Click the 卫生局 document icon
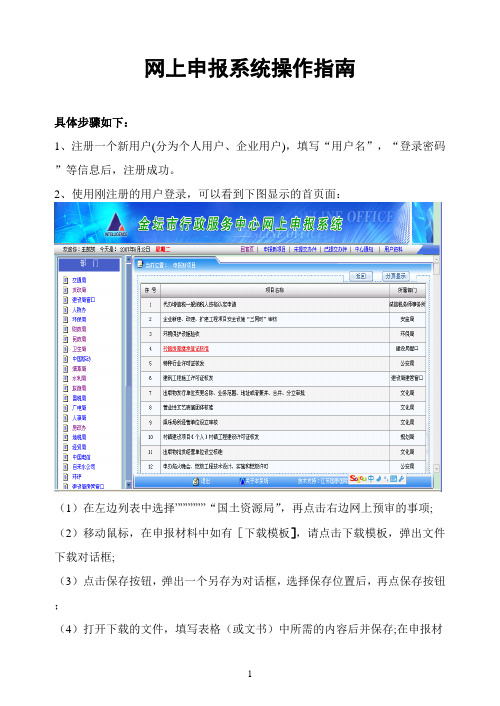500x706 pixels. [66, 349]
